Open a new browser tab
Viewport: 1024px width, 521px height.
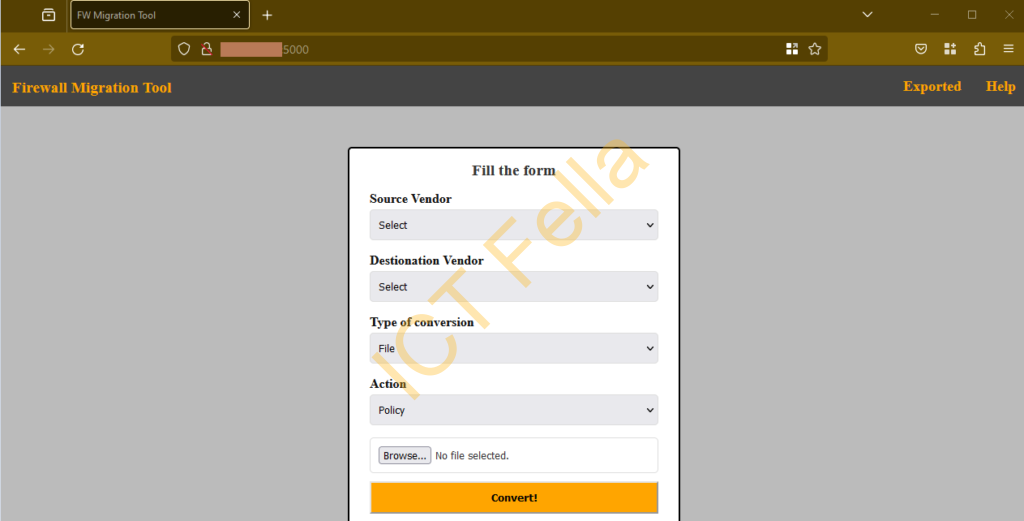point(267,15)
